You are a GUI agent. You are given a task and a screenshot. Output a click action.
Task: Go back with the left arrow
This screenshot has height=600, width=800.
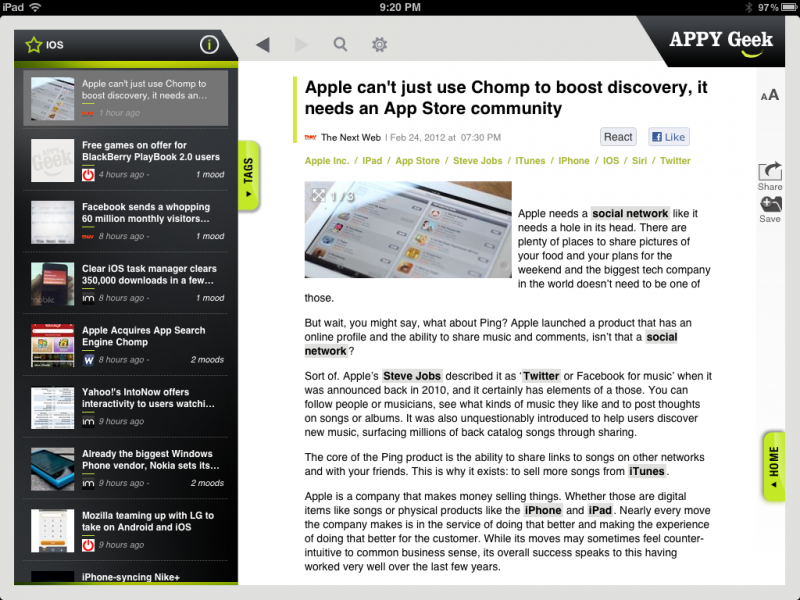(x=263, y=45)
